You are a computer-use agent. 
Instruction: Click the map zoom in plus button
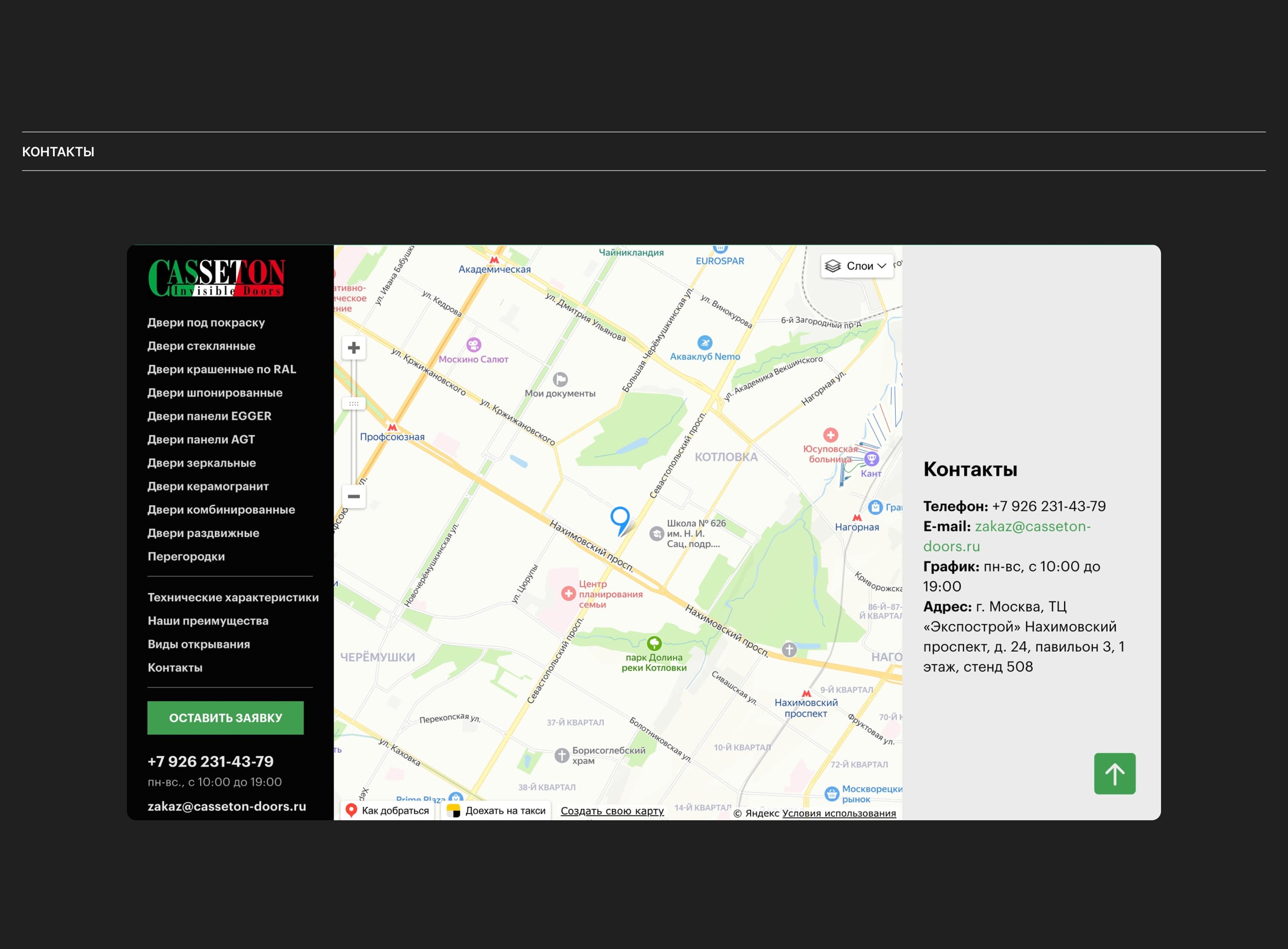[354, 348]
